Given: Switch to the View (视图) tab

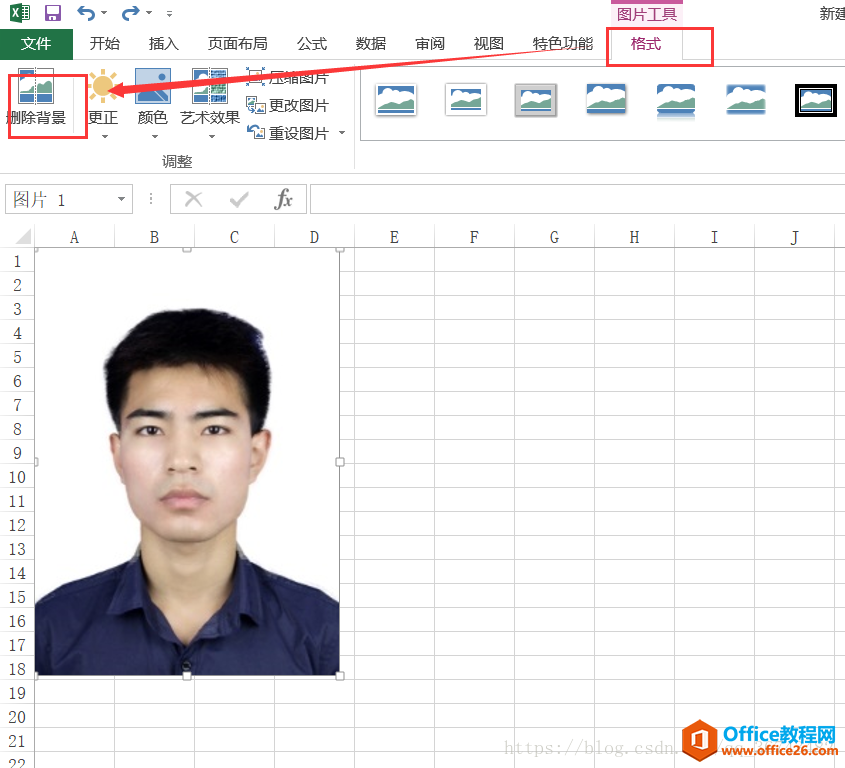Looking at the screenshot, I should (489, 44).
